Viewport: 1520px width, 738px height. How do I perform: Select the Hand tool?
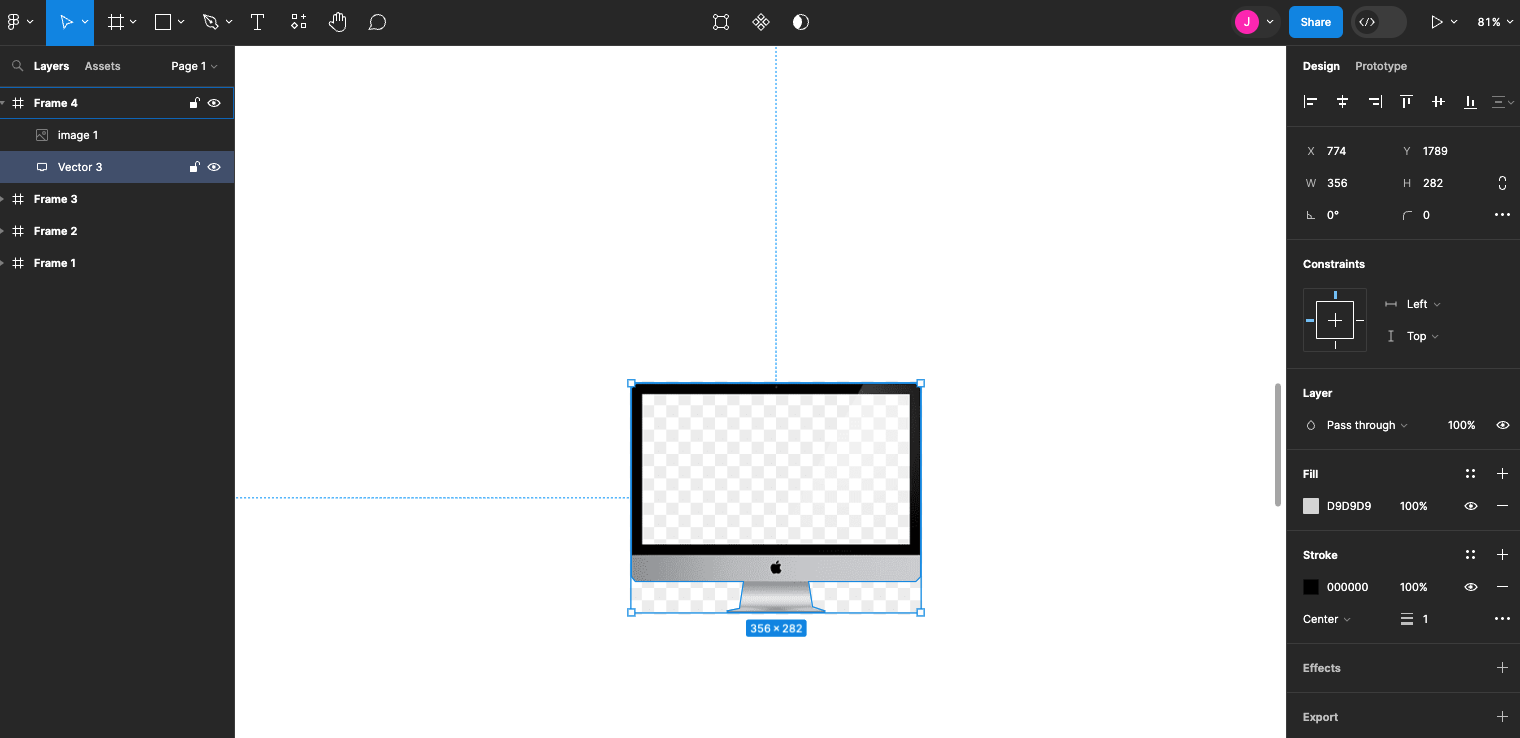point(338,22)
